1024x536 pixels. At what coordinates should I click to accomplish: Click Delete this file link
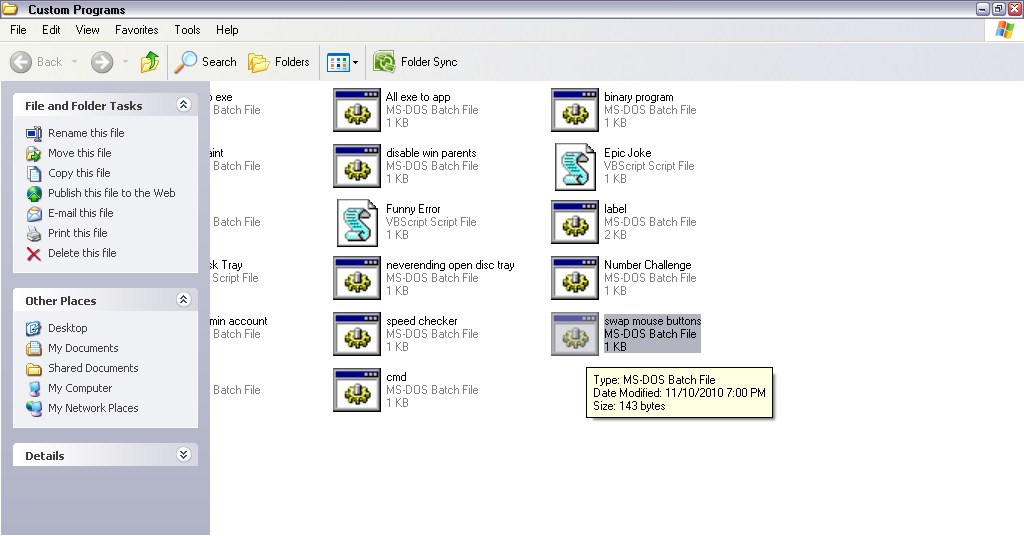point(82,253)
